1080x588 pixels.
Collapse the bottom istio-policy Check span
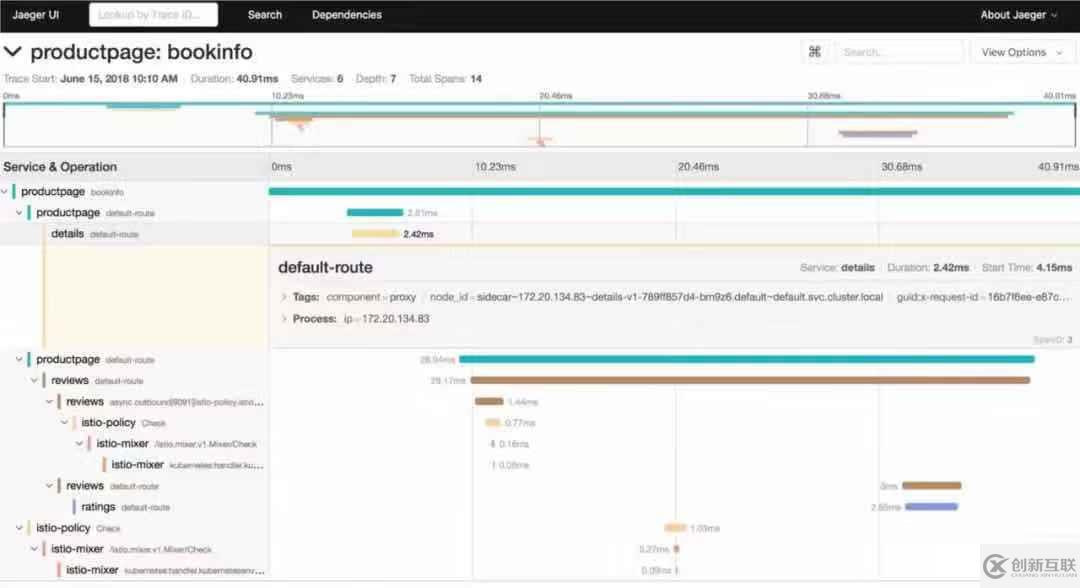click(x=19, y=528)
